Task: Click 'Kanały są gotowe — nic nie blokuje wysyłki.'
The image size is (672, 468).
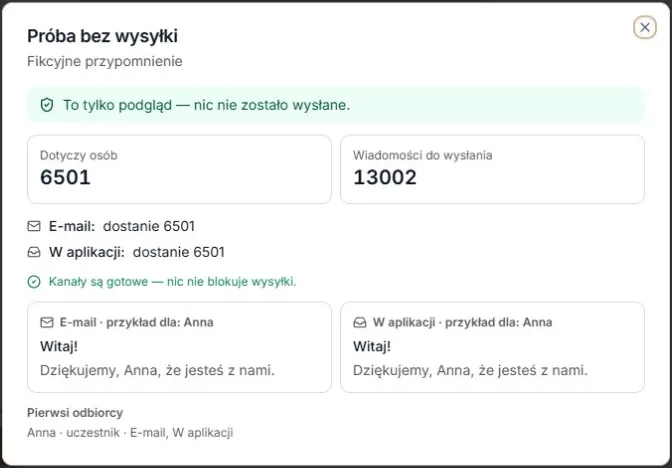Action: click(172, 282)
